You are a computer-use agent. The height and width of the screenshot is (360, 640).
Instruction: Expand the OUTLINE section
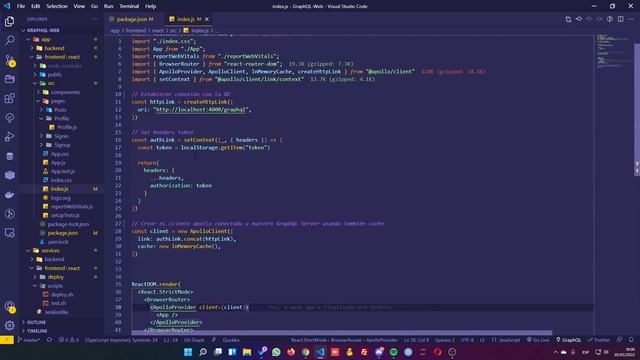(x=36, y=322)
